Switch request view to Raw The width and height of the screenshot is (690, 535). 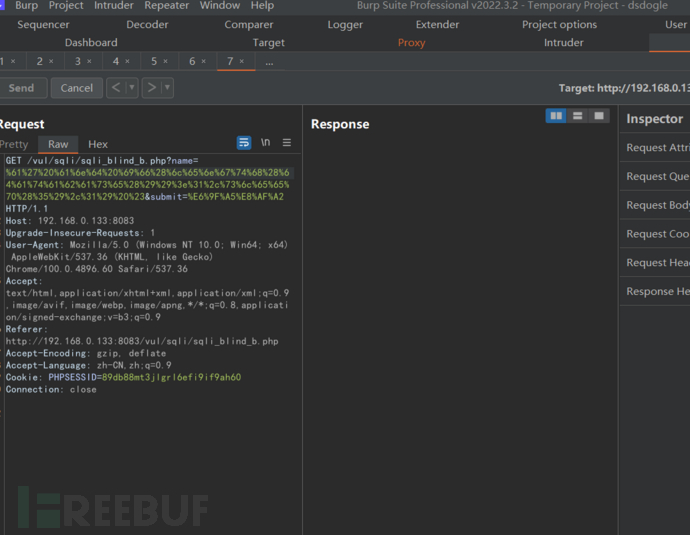(x=58, y=144)
